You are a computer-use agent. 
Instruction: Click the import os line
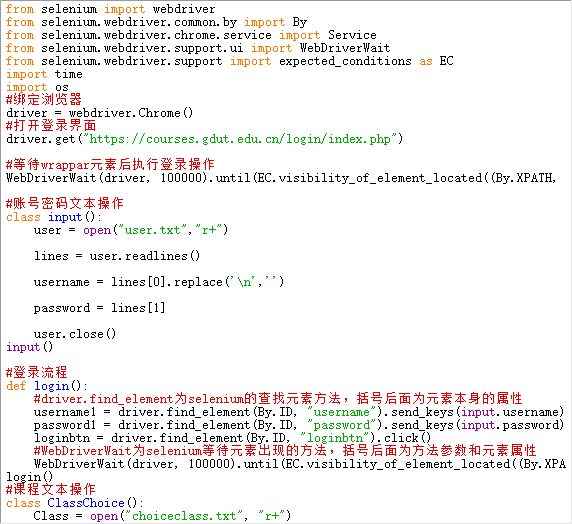coord(37,87)
